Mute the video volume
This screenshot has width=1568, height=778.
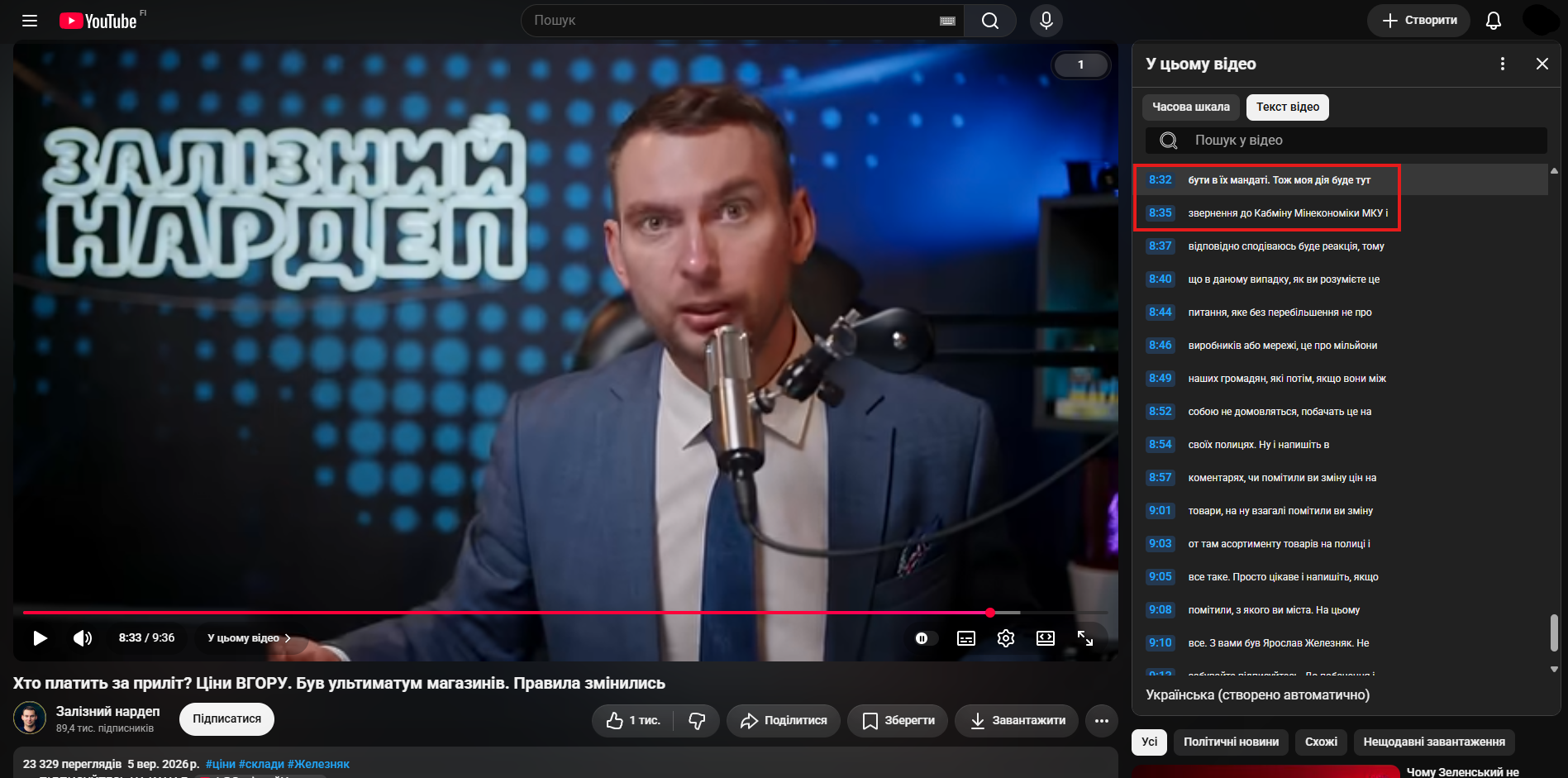click(83, 638)
